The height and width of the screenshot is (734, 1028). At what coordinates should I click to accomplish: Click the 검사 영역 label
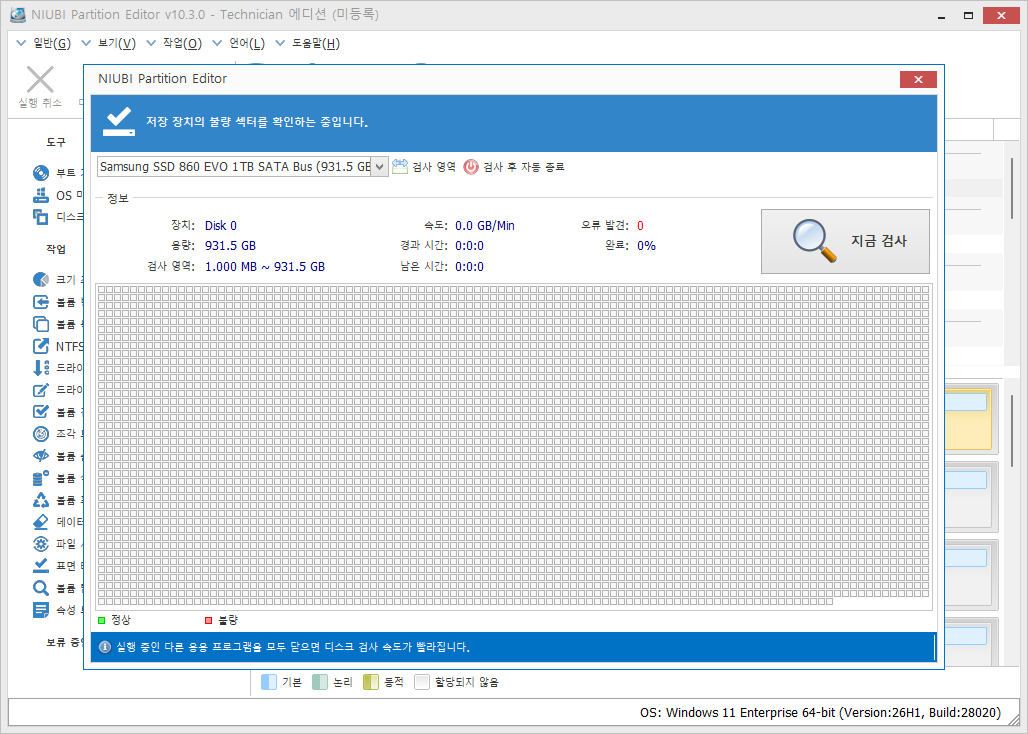point(433,167)
